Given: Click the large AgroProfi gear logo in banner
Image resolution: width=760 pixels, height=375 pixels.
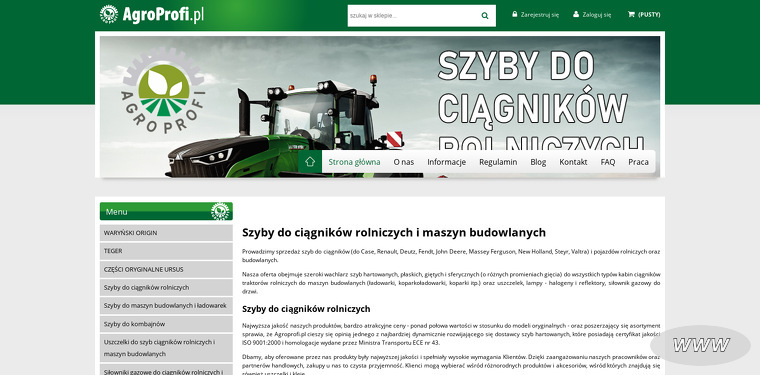Looking at the screenshot, I should tap(163, 91).
